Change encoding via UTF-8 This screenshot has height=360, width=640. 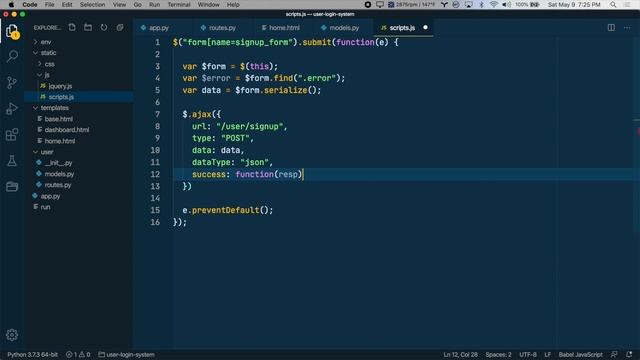[528, 354]
